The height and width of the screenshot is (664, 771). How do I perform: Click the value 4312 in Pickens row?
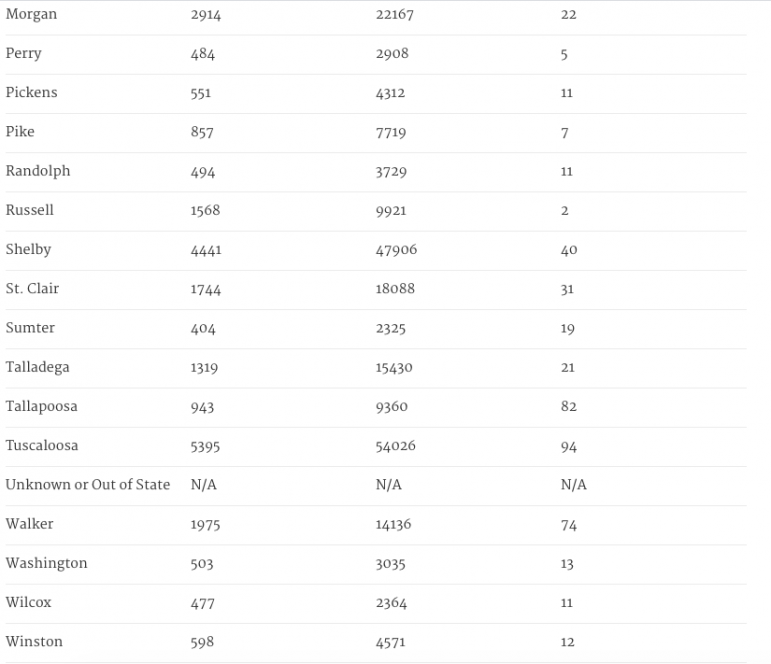tap(393, 93)
